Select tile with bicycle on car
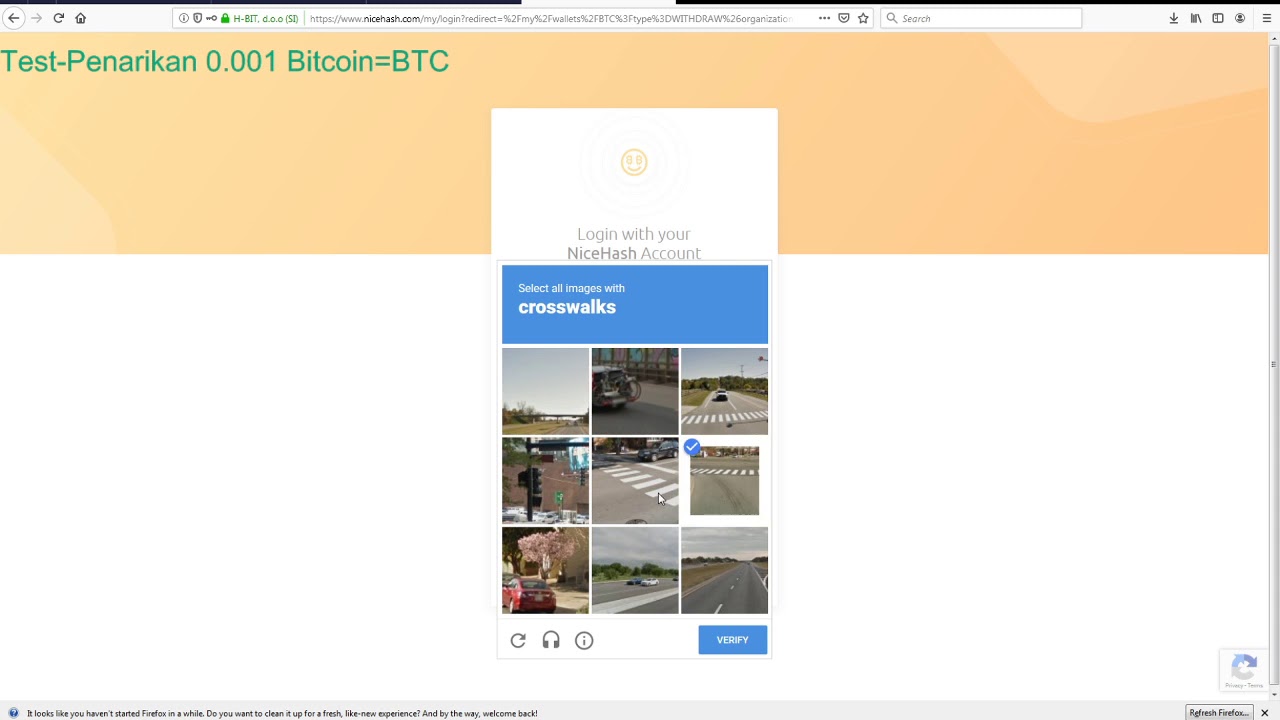1280x720 pixels. (x=635, y=391)
